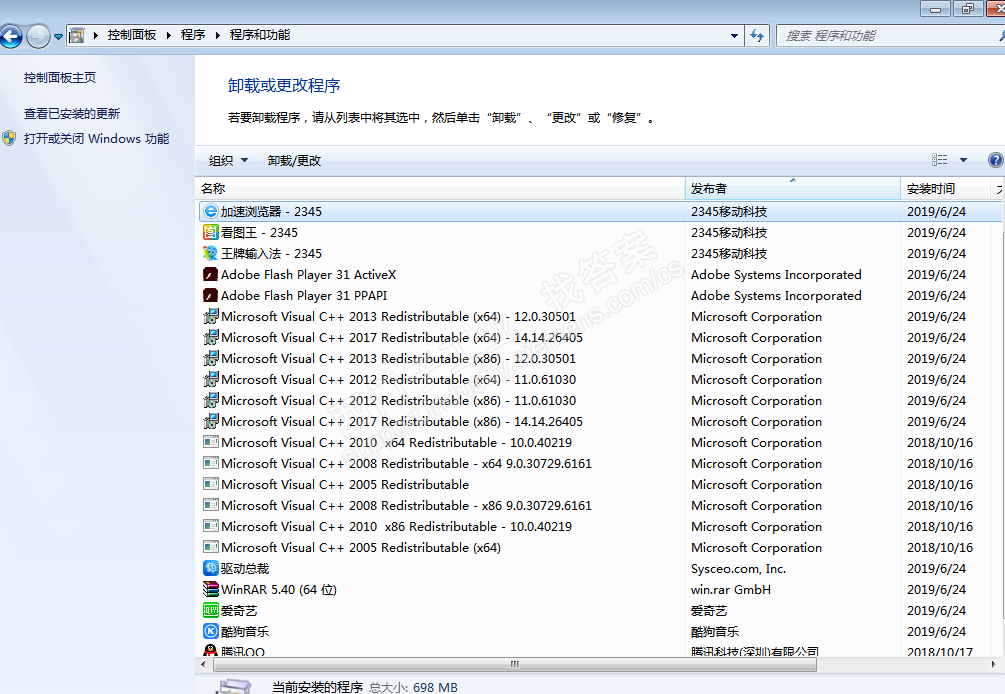This screenshot has height=694, width=1005.
Task: Click the search 程序和功能 input field
Action: (x=888, y=36)
